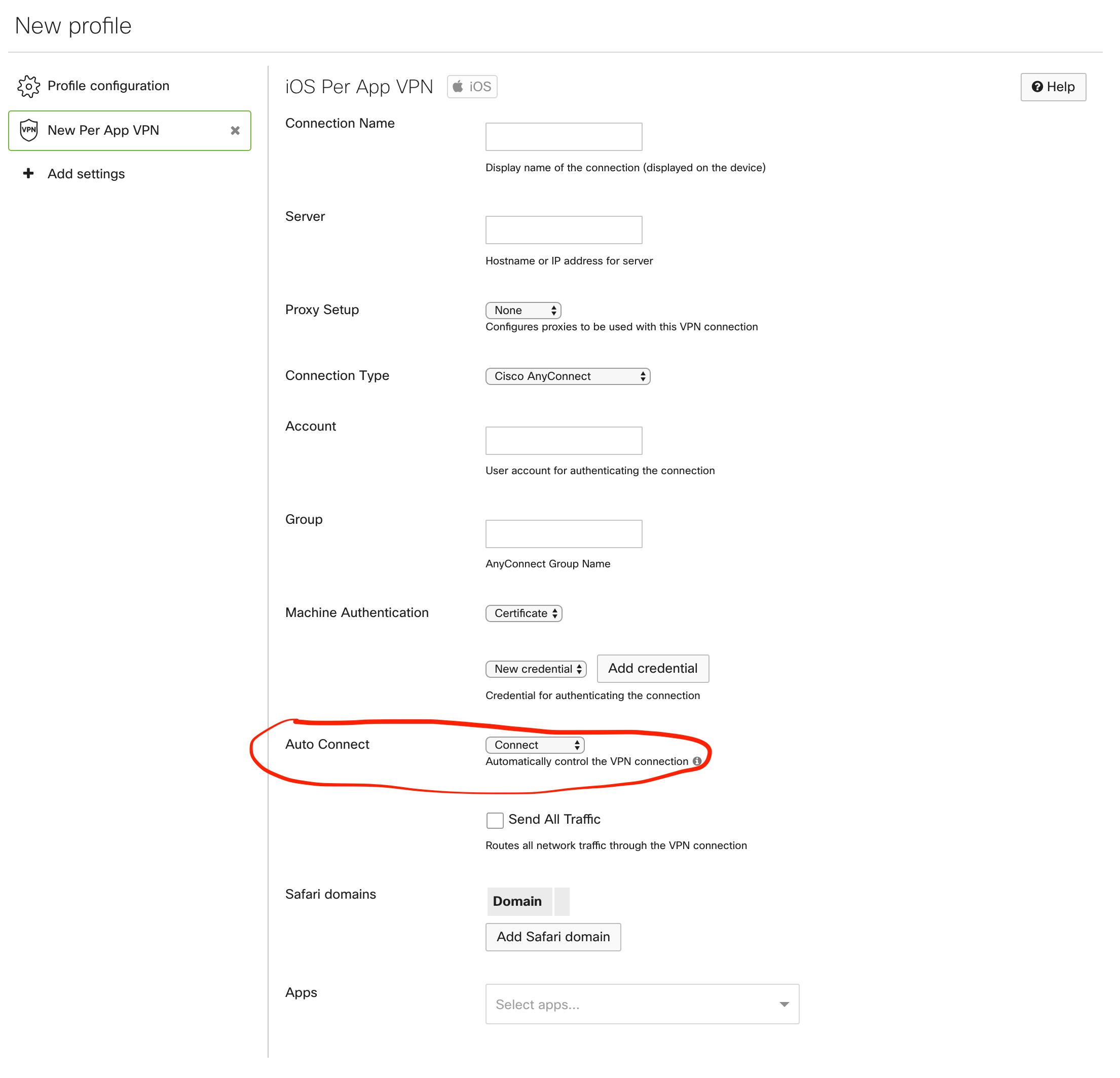Open the Machine Authentication Certificate dropdown
The image size is (1120, 1078).
(x=524, y=613)
